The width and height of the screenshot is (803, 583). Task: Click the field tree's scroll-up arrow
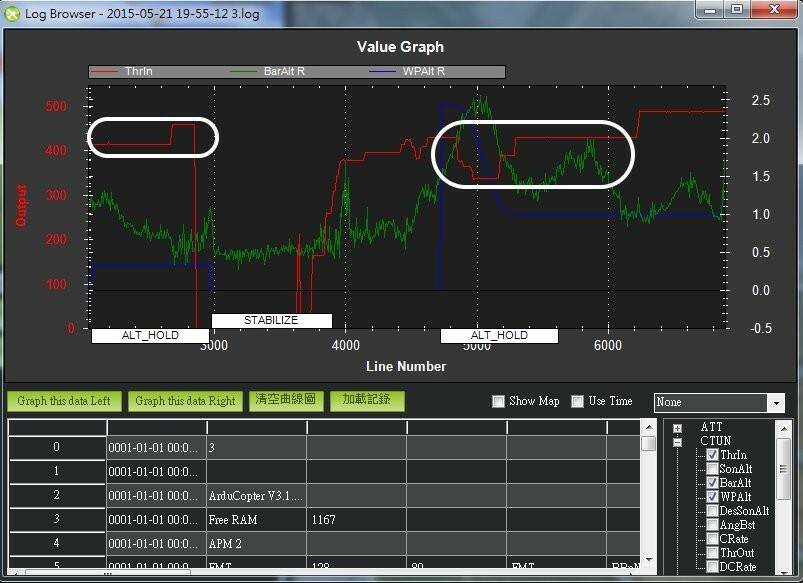tap(784, 427)
